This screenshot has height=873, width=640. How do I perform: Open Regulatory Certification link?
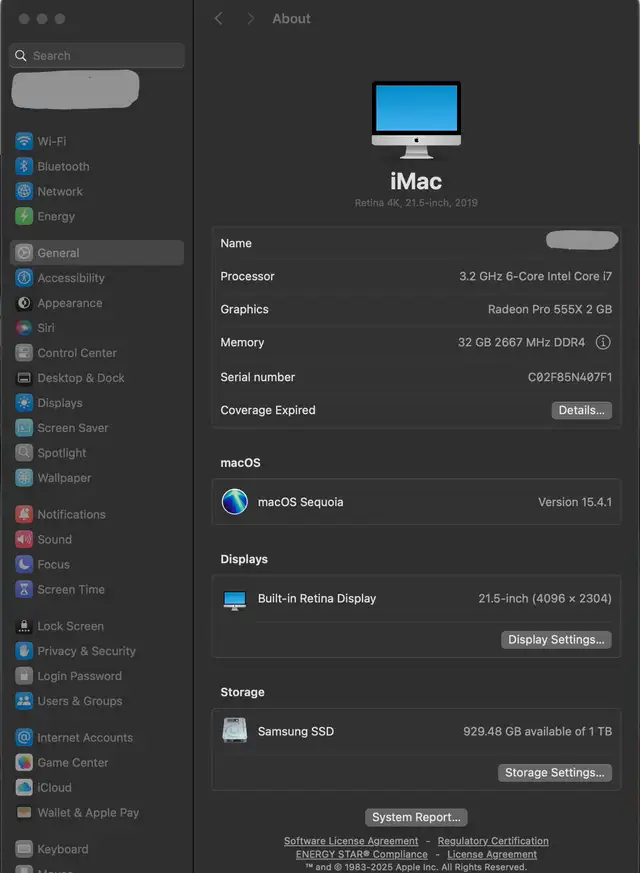click(x=493, y=841)
